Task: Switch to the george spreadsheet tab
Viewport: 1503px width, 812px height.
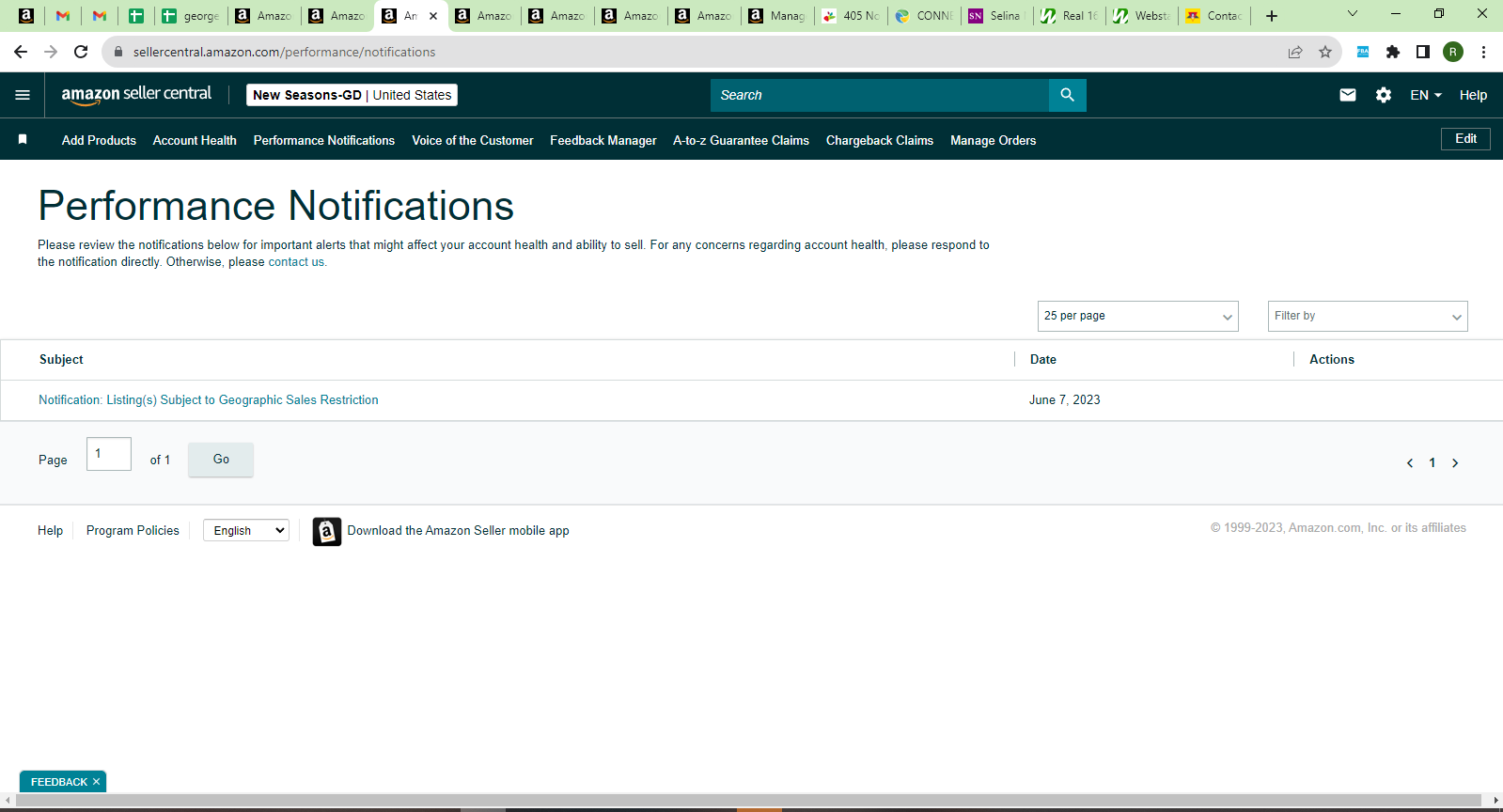Action: (191, 16)
